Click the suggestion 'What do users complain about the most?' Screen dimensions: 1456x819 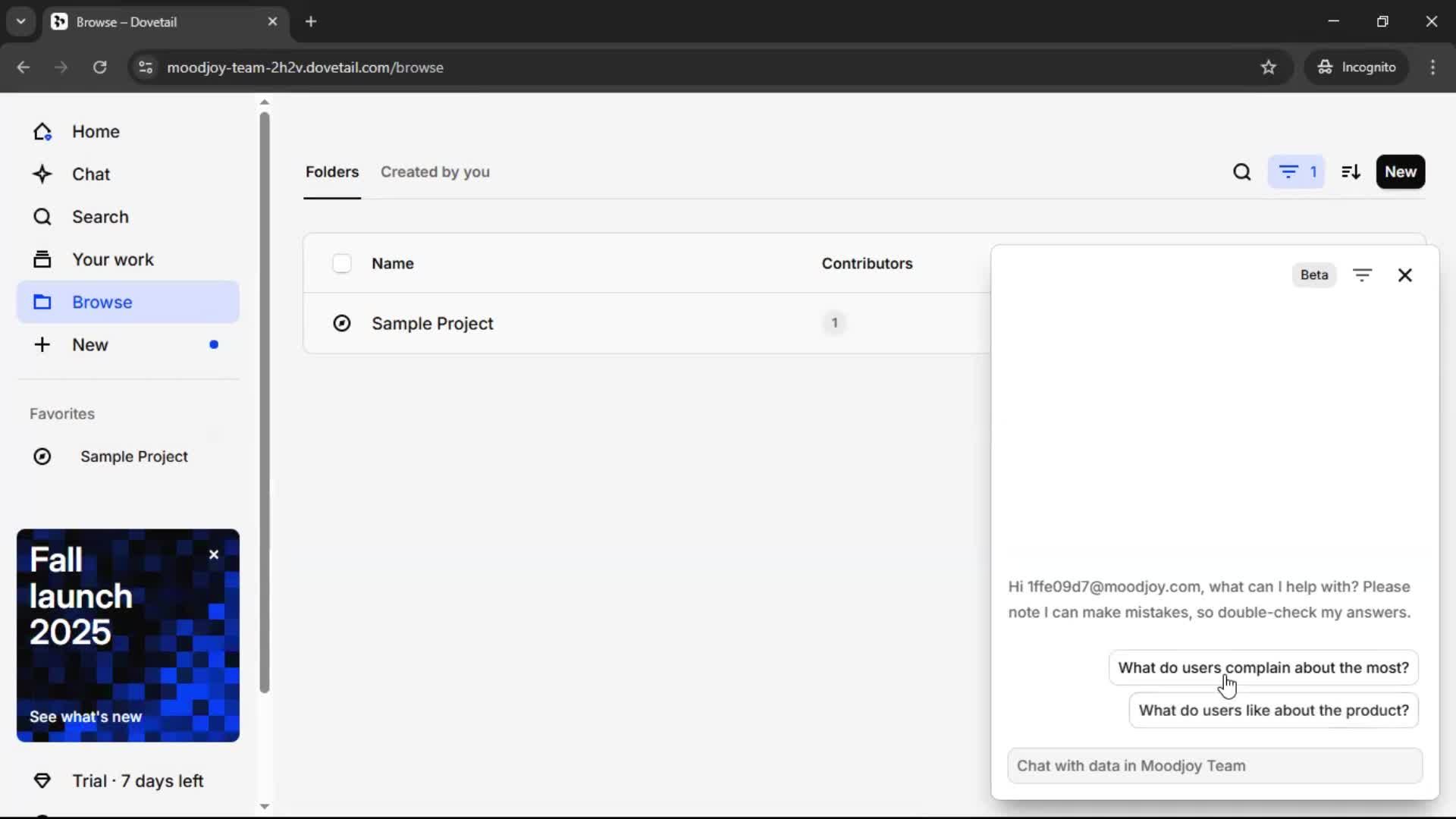(1263, 667)
